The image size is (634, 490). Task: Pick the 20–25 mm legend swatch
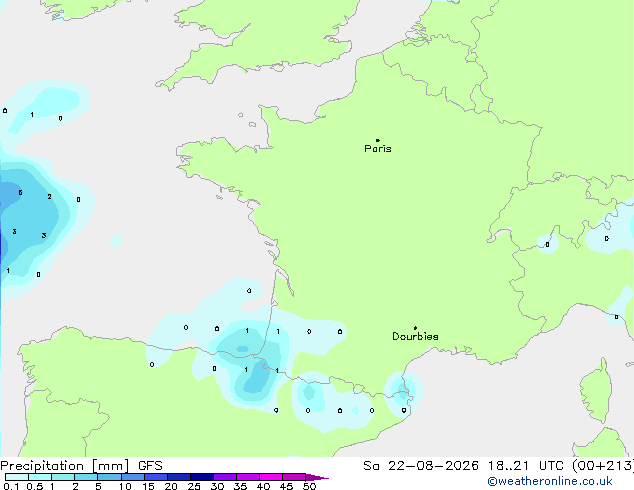click(x=178, y=477)
